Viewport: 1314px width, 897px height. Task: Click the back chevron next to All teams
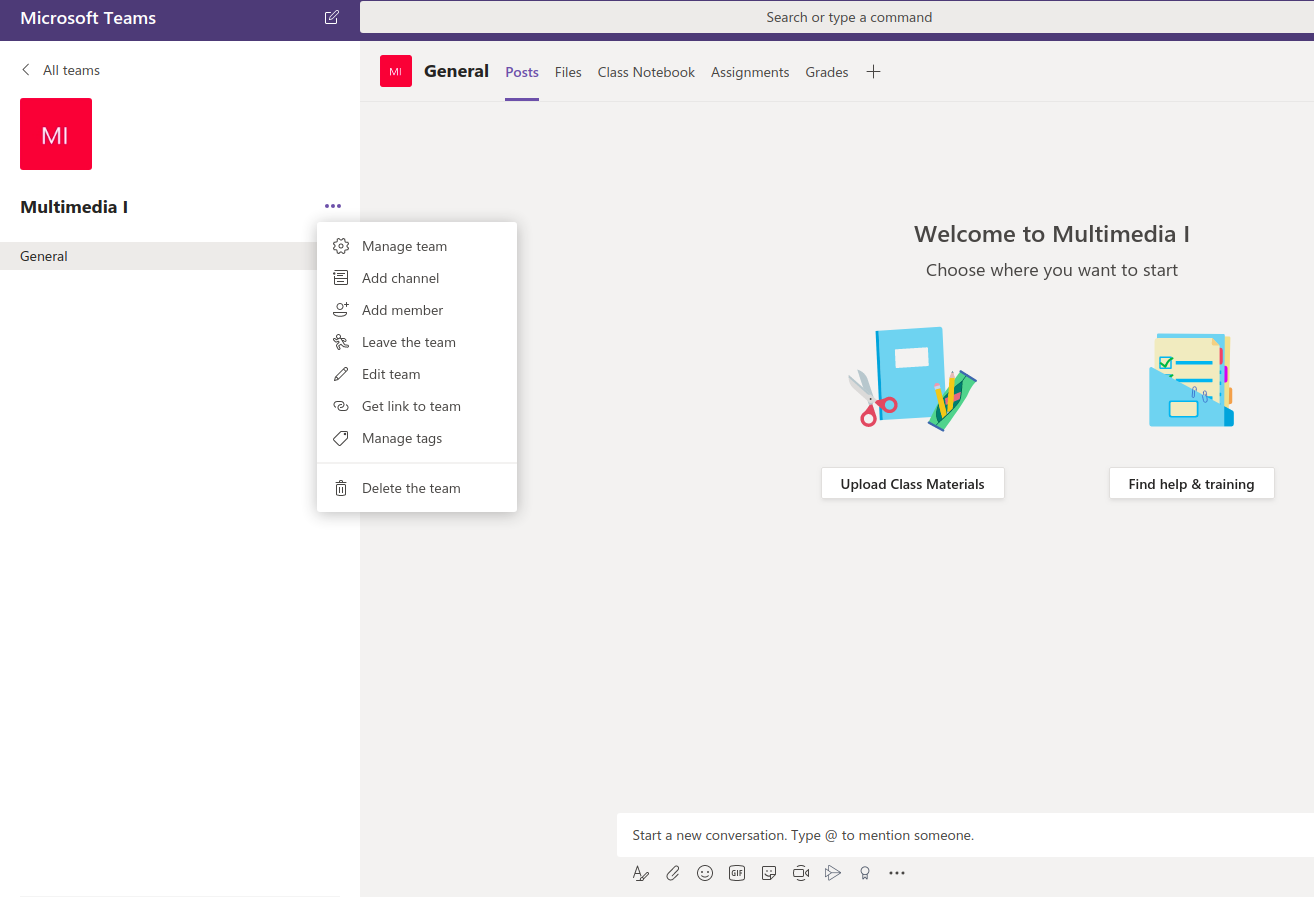[26, 70]
